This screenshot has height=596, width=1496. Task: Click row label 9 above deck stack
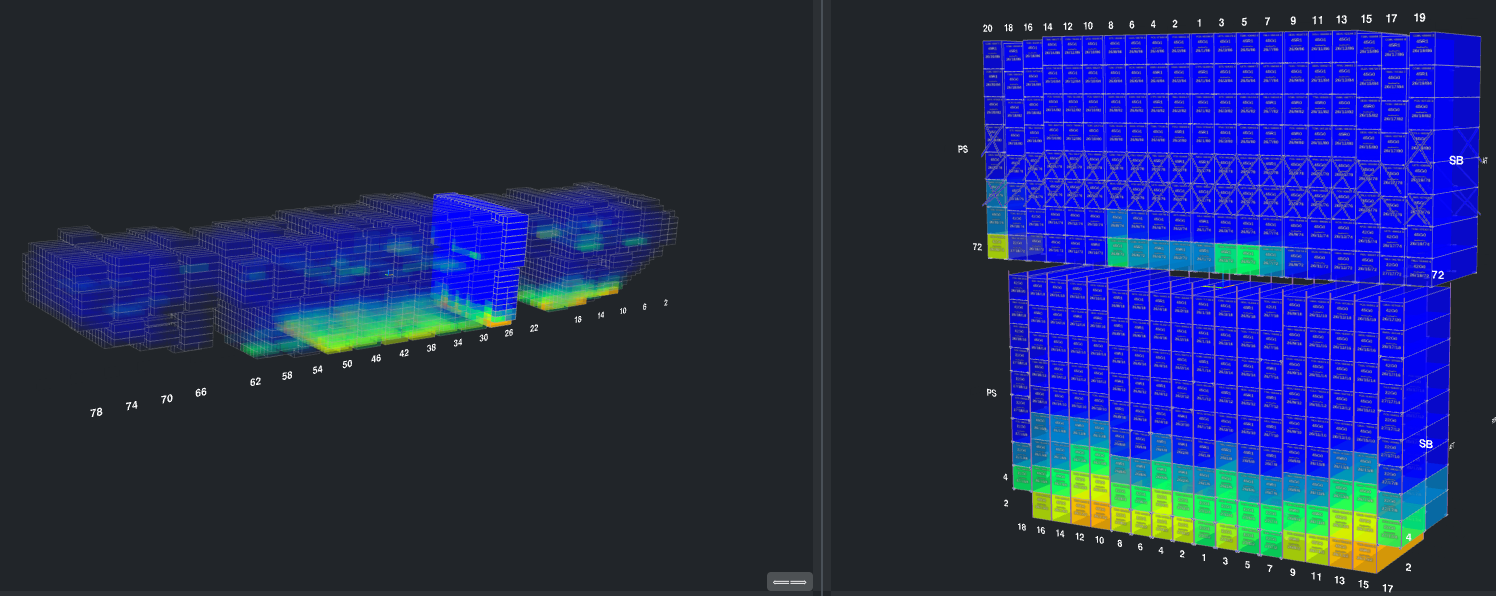(x=1293, y=21)
